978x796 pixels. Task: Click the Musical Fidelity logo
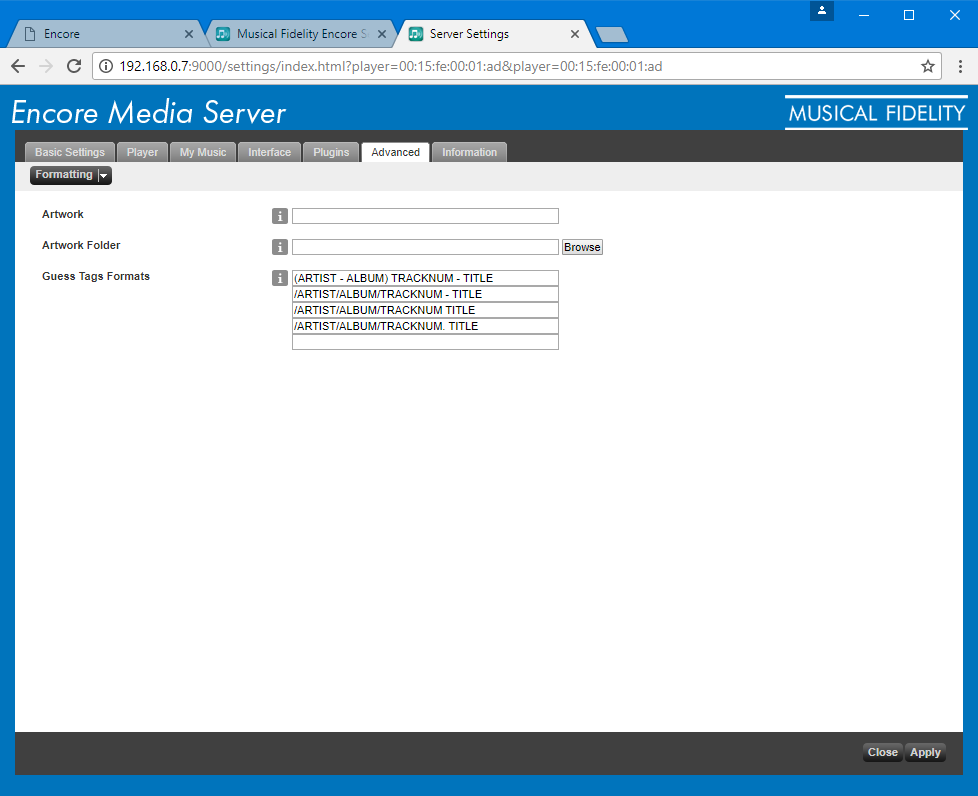pos(876,113)
